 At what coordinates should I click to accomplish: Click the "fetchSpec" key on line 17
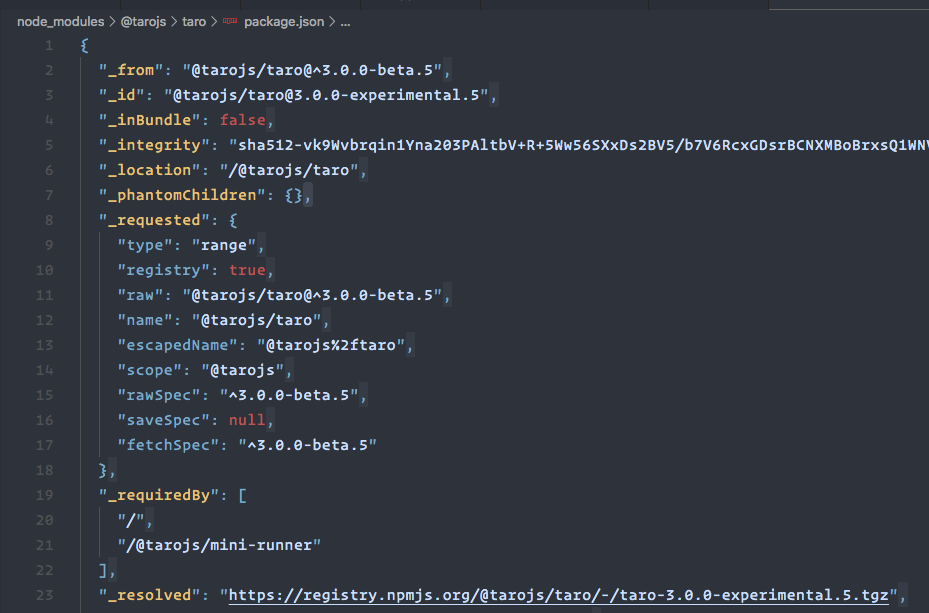[x=168, y=445]
